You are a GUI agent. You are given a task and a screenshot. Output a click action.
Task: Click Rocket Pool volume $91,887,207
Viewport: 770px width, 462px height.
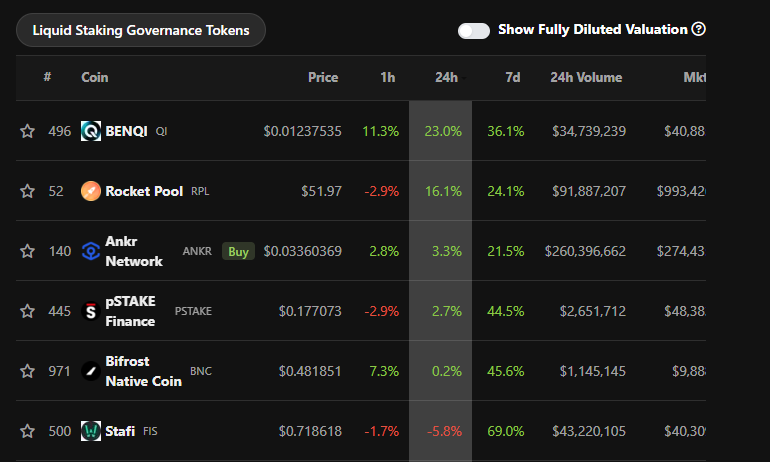pos(589,191)
